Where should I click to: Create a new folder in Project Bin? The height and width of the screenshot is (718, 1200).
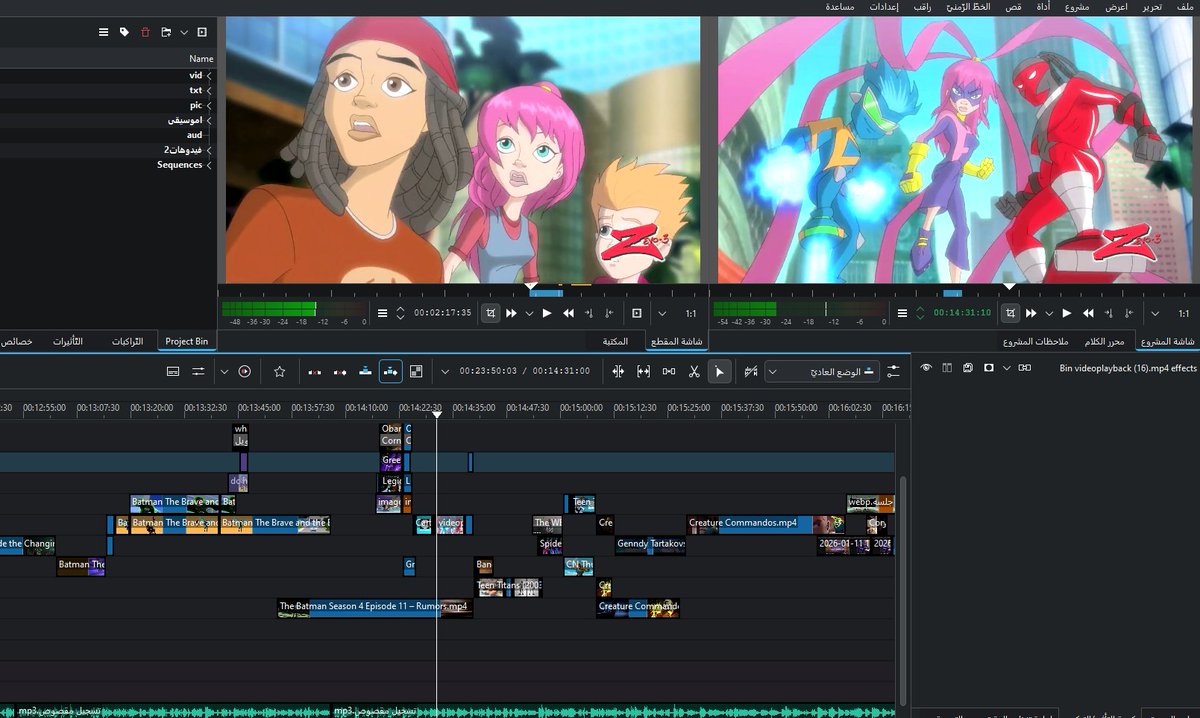point(166,32)
